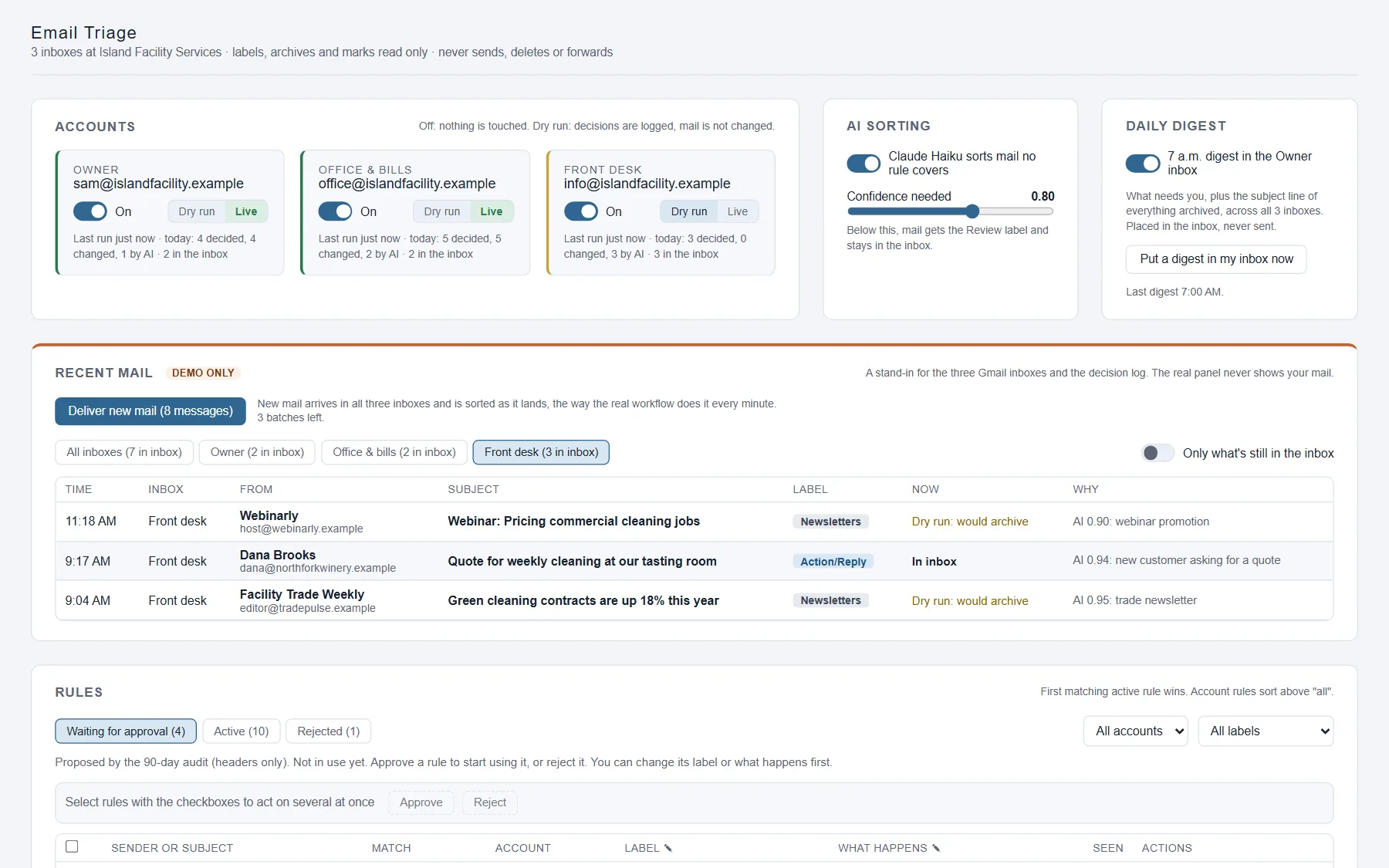Open the All labels dropdown
This screenshot has height=868, width=1389.
[x=1266, y=731]
